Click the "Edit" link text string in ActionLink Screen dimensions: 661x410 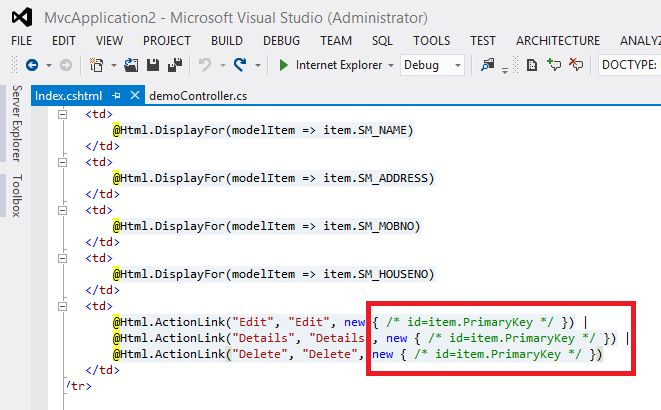[253, 322]
